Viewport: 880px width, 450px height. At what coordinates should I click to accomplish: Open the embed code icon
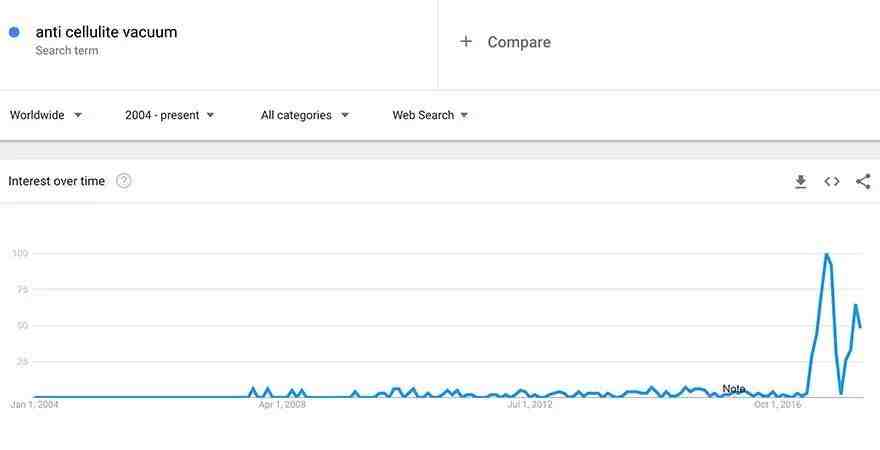832,181
